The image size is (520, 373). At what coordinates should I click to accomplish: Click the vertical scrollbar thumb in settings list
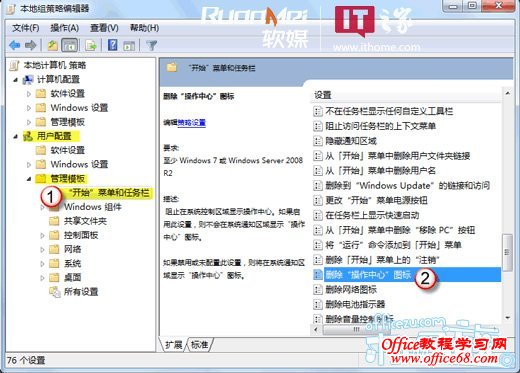507,252
